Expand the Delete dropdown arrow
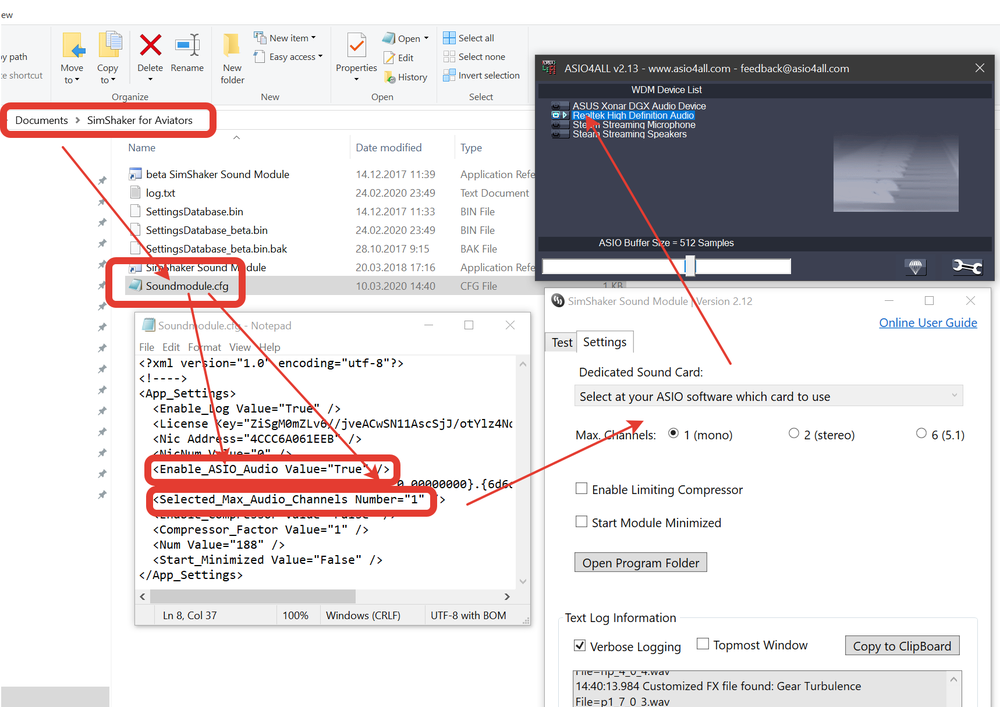 point(151,80)
